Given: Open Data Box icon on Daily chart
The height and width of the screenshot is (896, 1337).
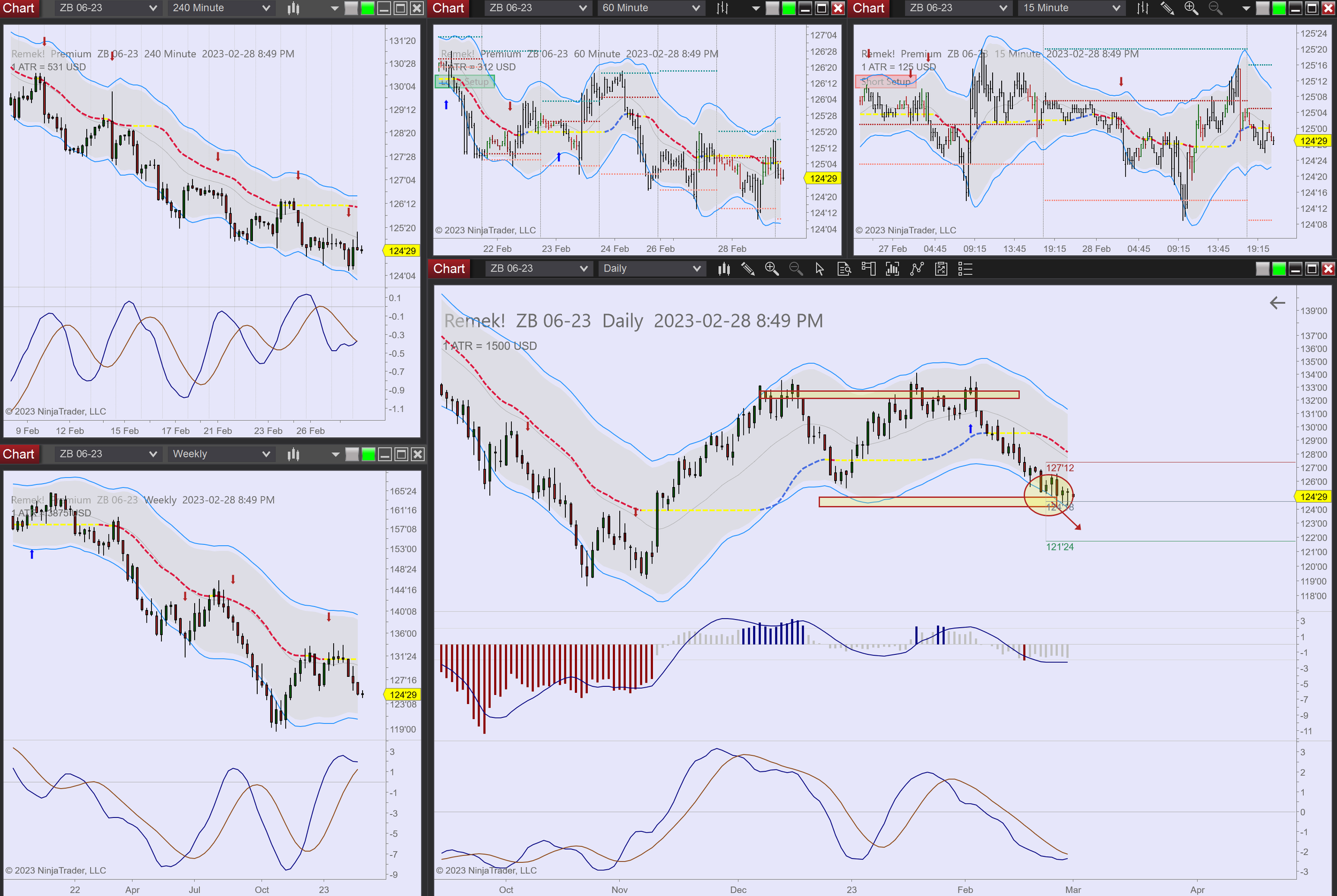Looking at the screenshot, I should (x=844, y=268).
